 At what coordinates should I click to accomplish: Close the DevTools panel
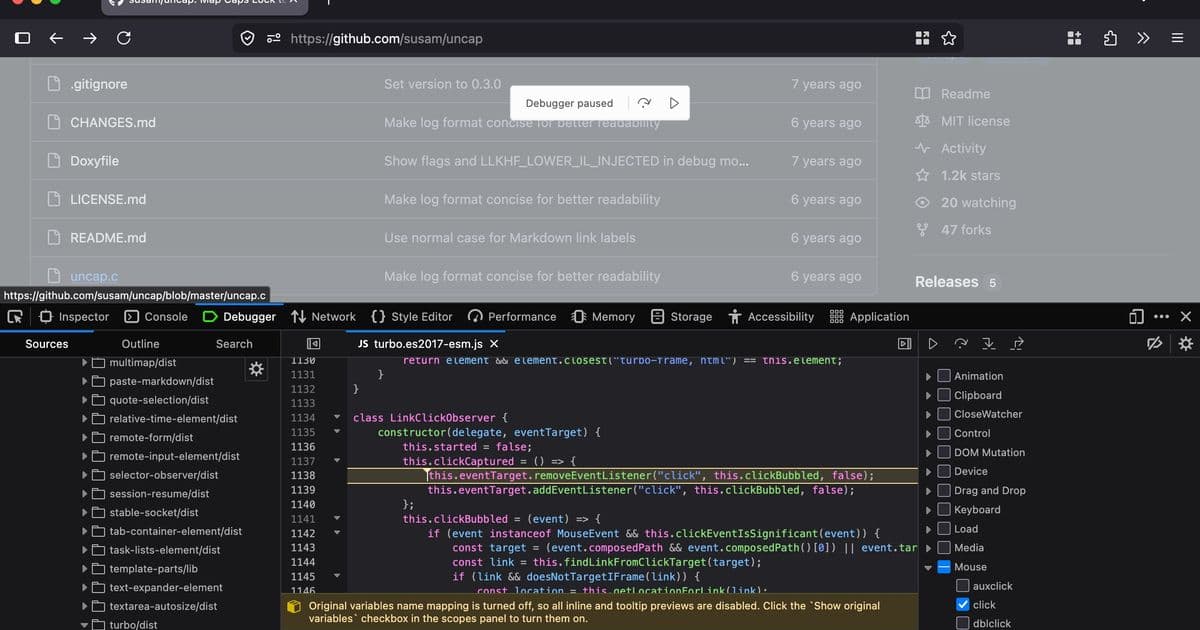click(1186, 317)
